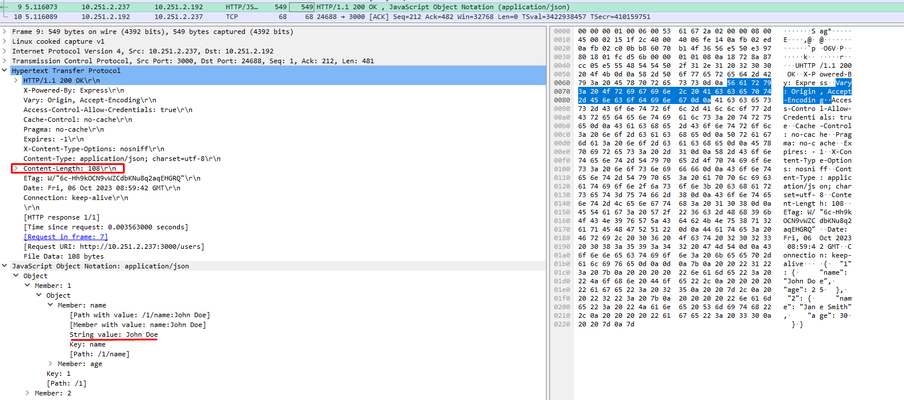The height and width of the screenshot is (400, 904).
Task: Open the Request in frame: 7 link
Action: [66, 237]
